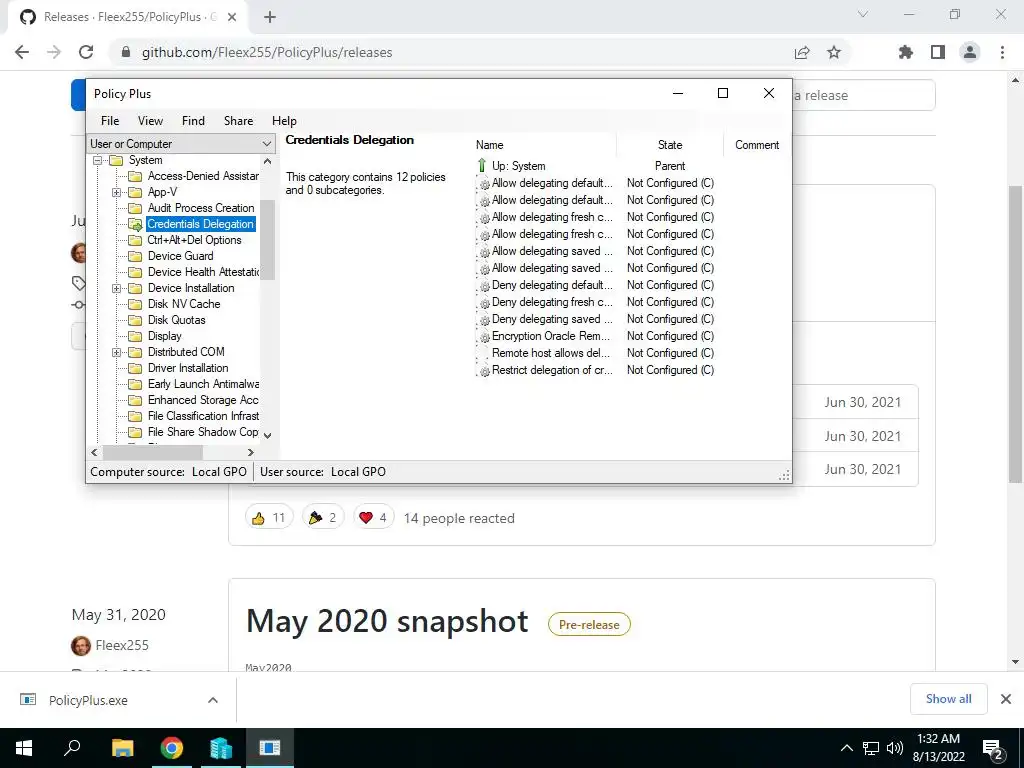This screenshot has height=768, width=1024.
Task: Click tree scrollbar up arrow
Action: tap(268, 161)
